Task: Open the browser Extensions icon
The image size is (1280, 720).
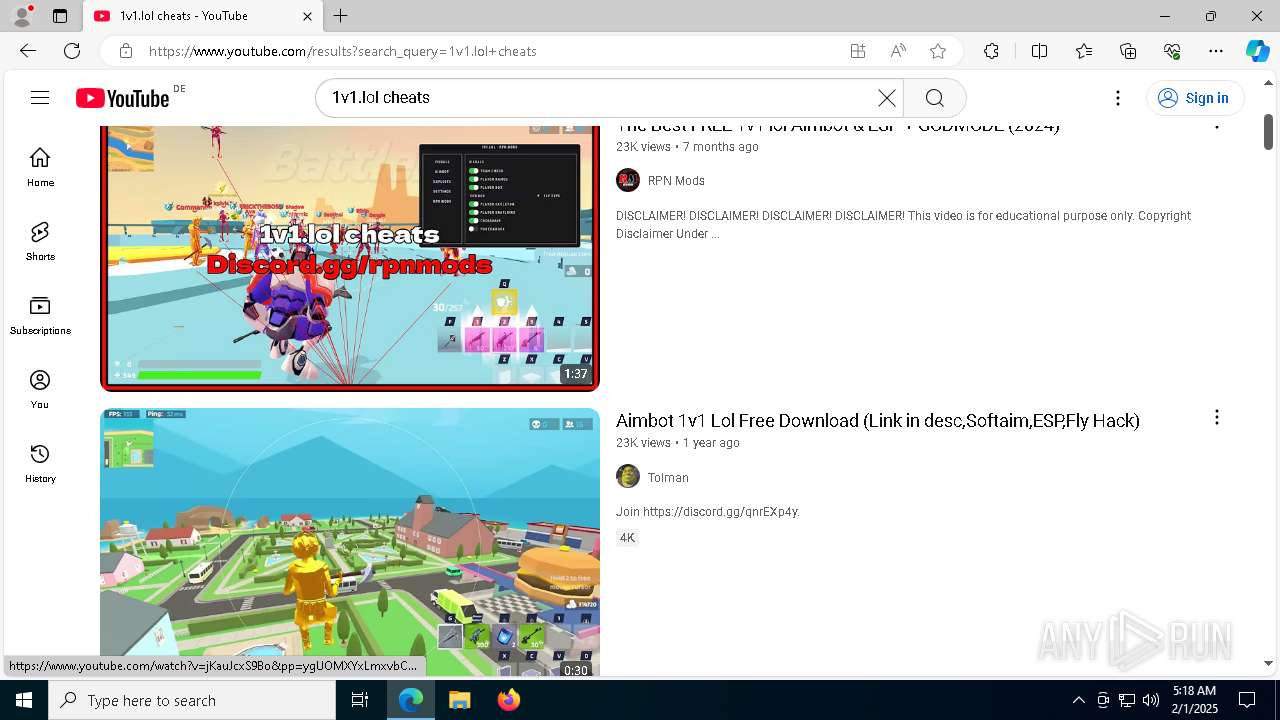Action: click(x=991, y=51)
